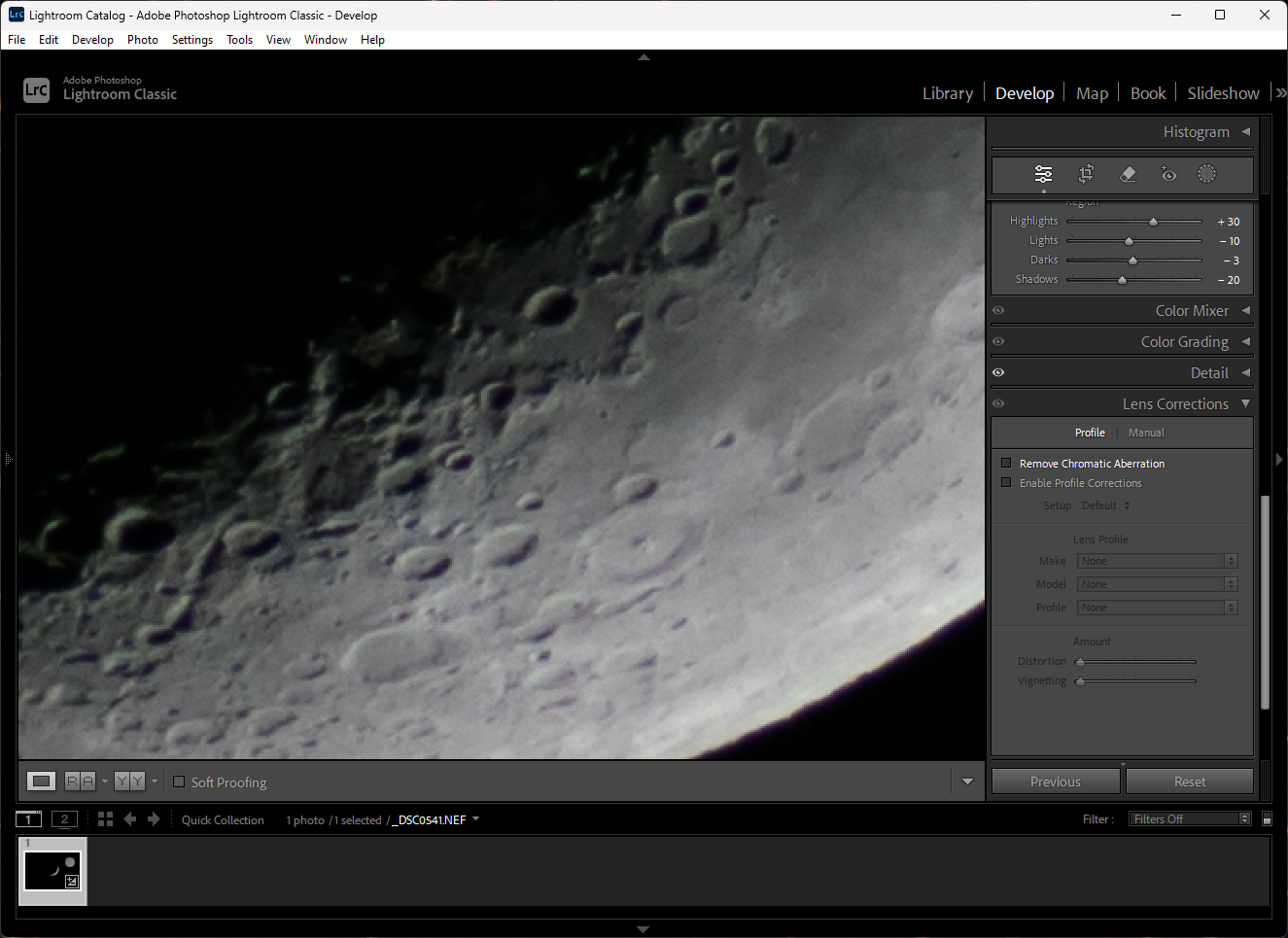This screenshot has height=938, width=1288.
Task: Switch to the Library module
Action: (947, 93)
